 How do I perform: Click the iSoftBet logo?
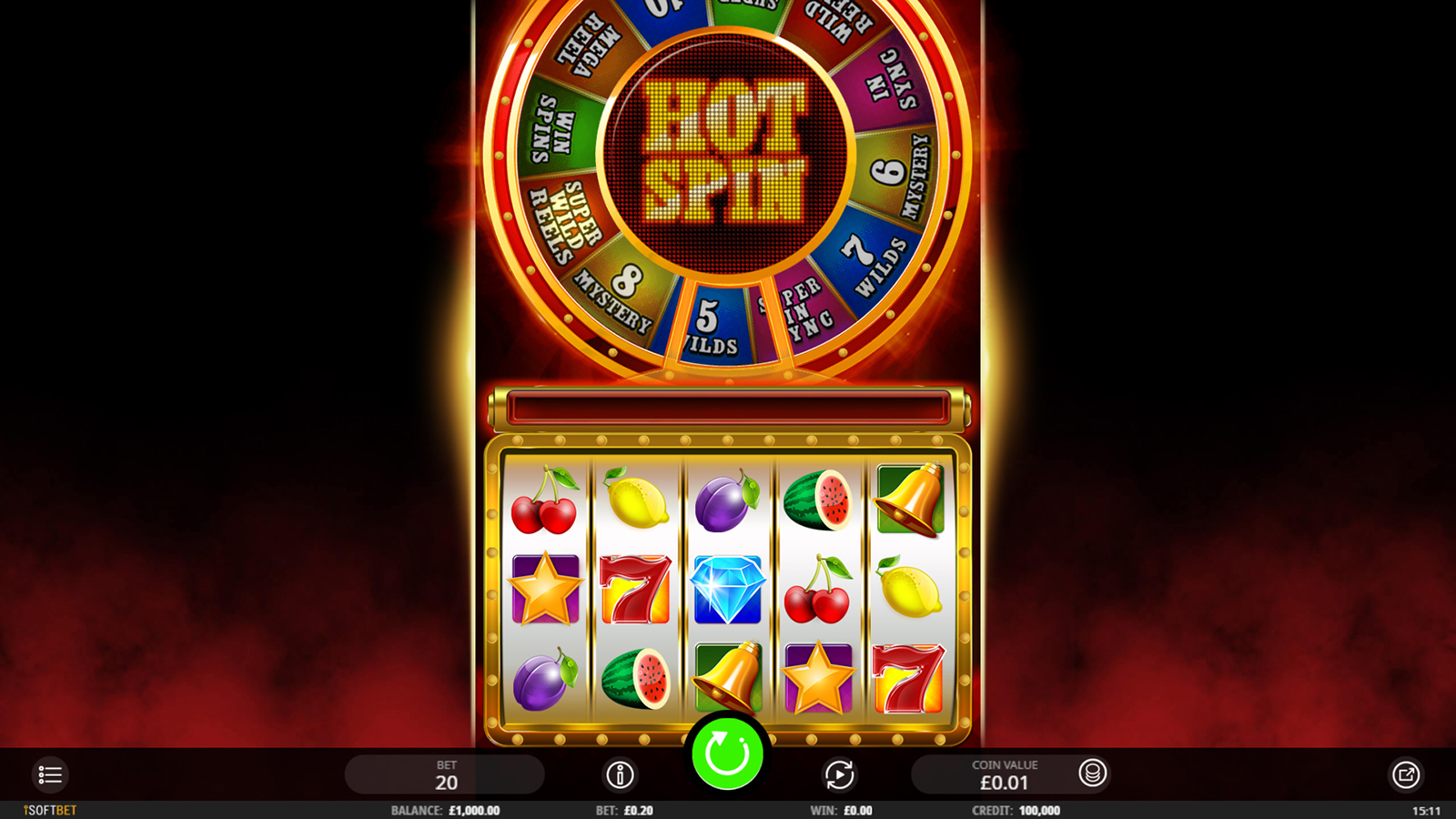coord(50,810)
